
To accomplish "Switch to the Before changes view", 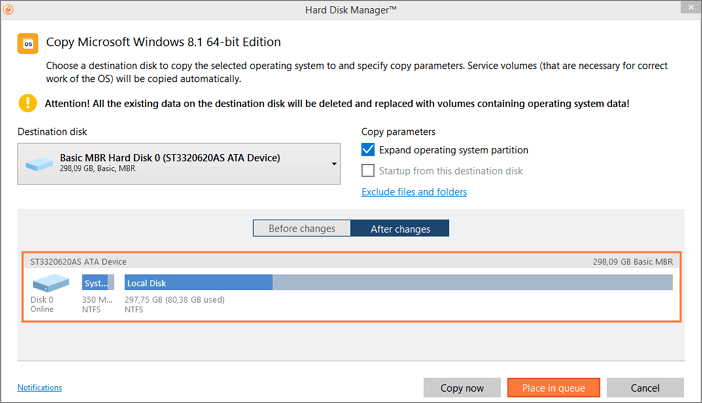I will click(301, 229).
